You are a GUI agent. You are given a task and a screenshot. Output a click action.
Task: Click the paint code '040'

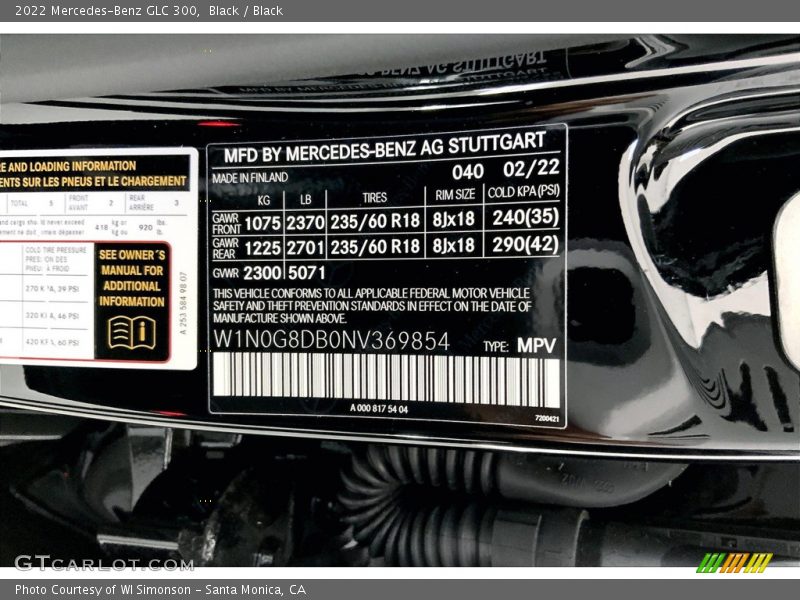tap(468, 172)
